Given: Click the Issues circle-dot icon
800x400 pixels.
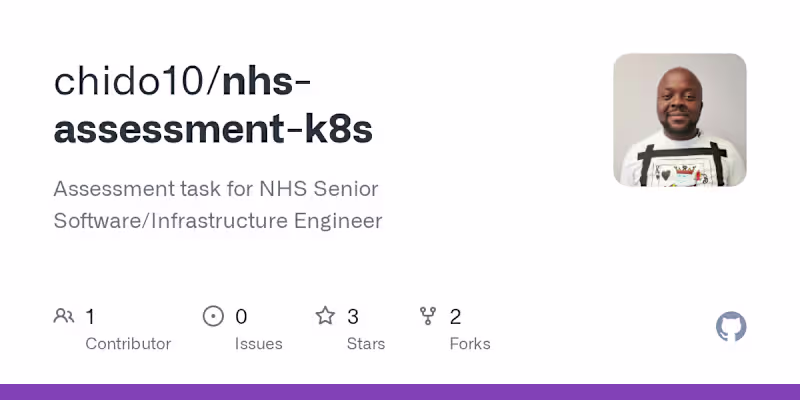Looking at the screenshot, I should pyautogui.click(x=213, y=317).
